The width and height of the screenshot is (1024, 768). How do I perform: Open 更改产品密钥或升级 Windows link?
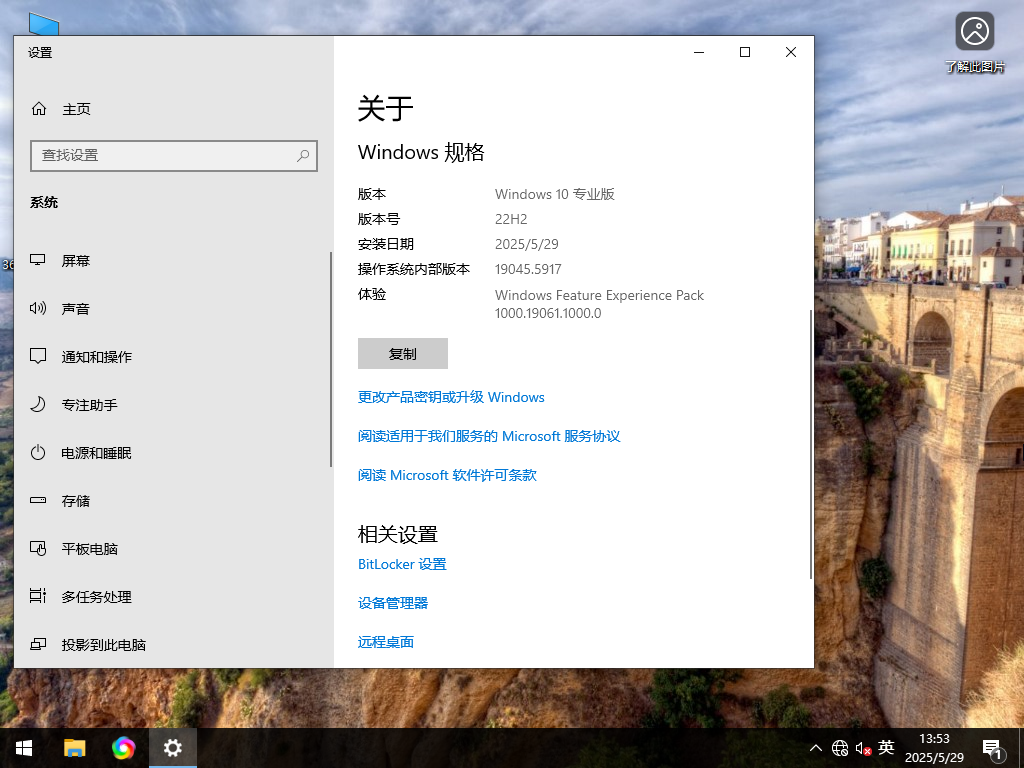tap(450, 397)
